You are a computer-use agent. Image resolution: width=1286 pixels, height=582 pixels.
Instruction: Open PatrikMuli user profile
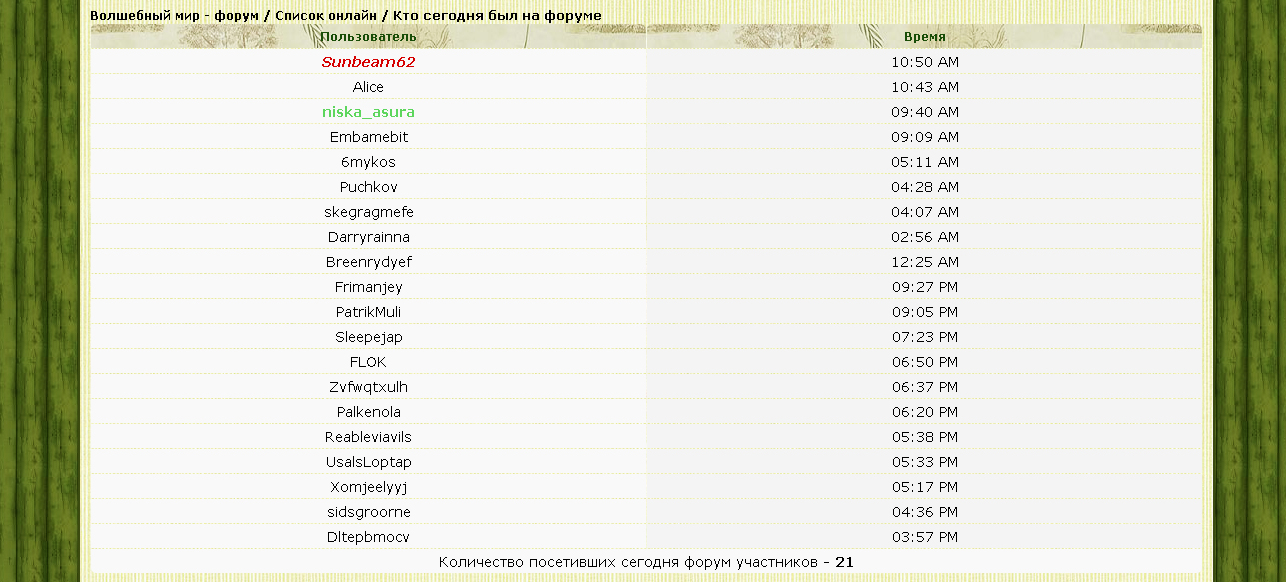(x=368, y=312)
